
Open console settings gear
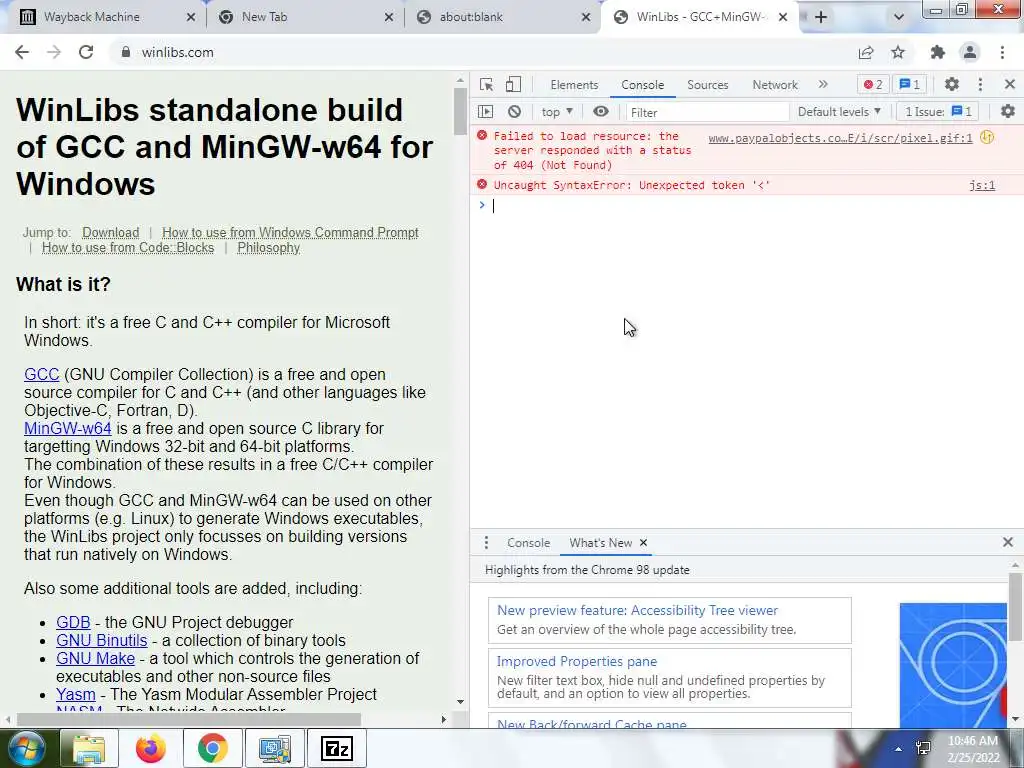pos(1008,112)
